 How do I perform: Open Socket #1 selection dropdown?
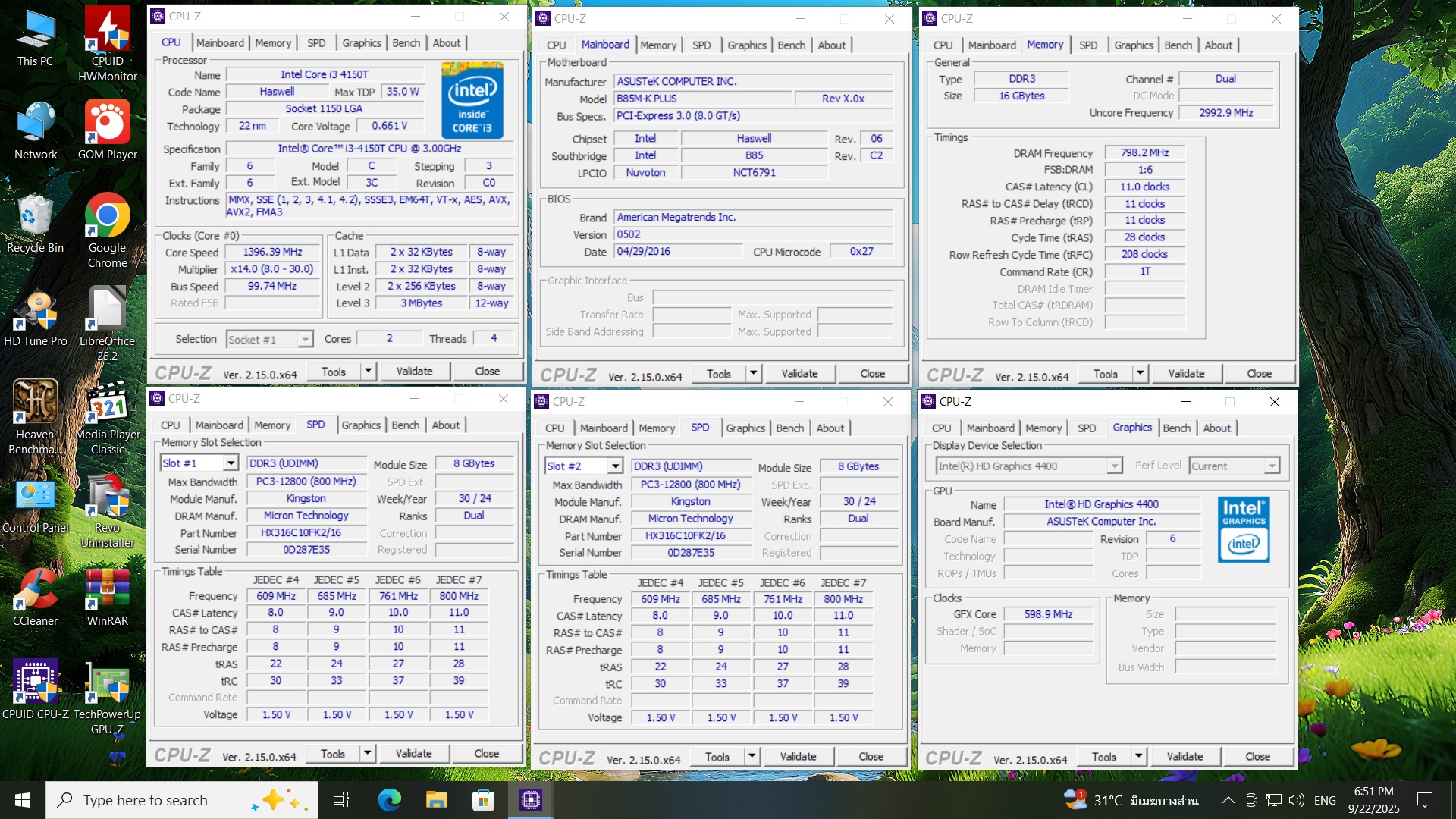(x=305, y=340)
